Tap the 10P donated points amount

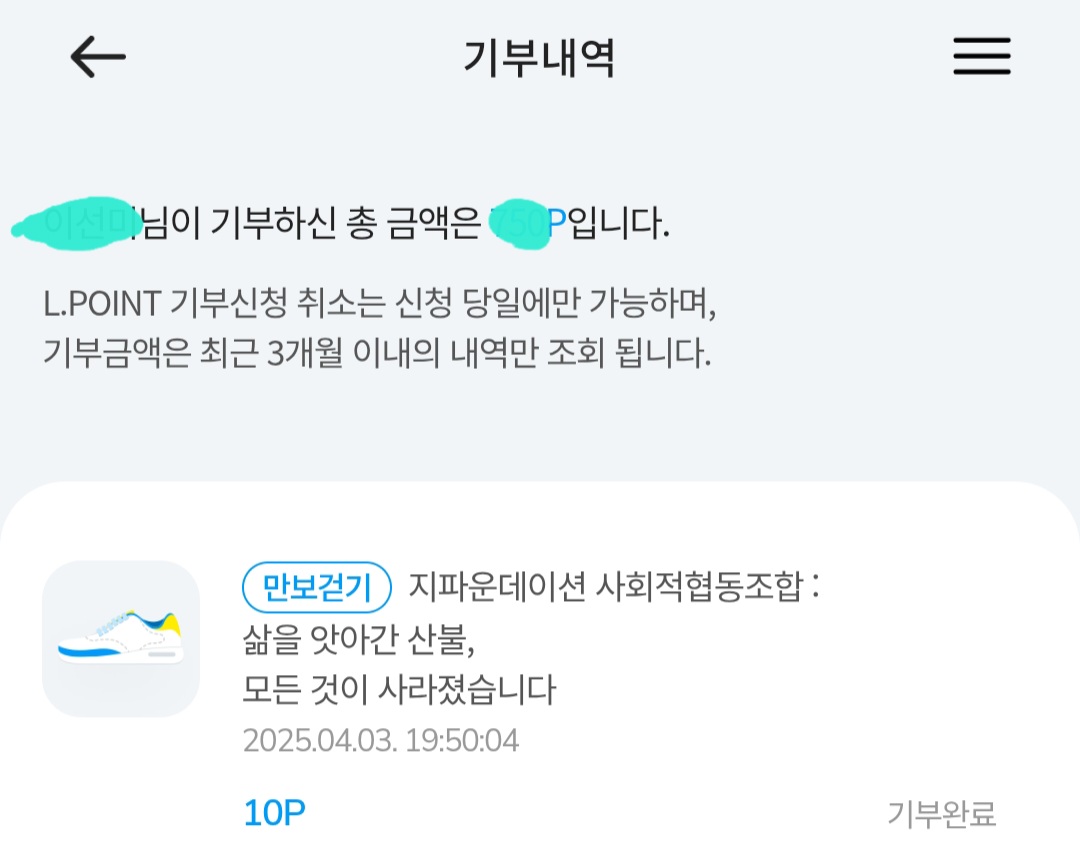pos(273,813)
